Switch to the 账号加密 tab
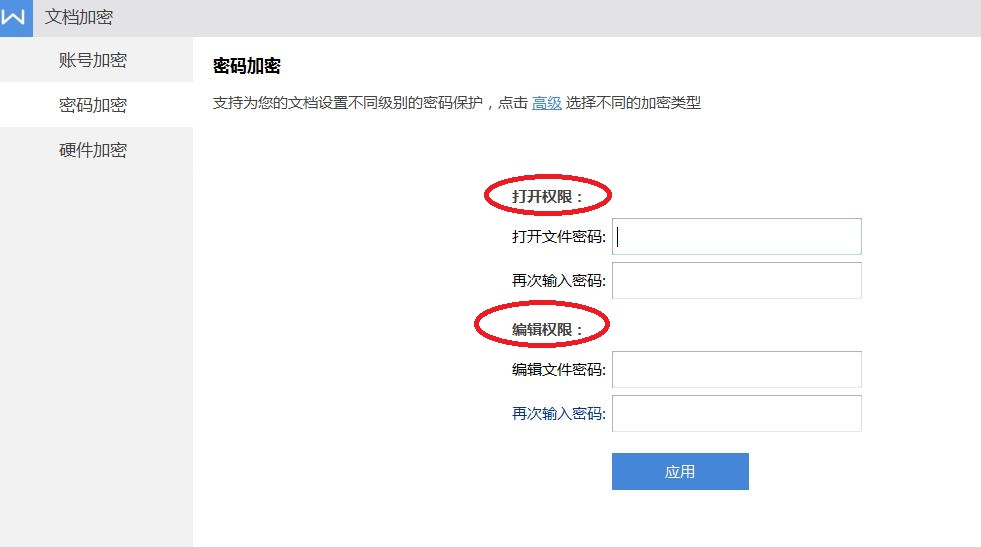Screen dimensions: 981x547 pos(93,60)
